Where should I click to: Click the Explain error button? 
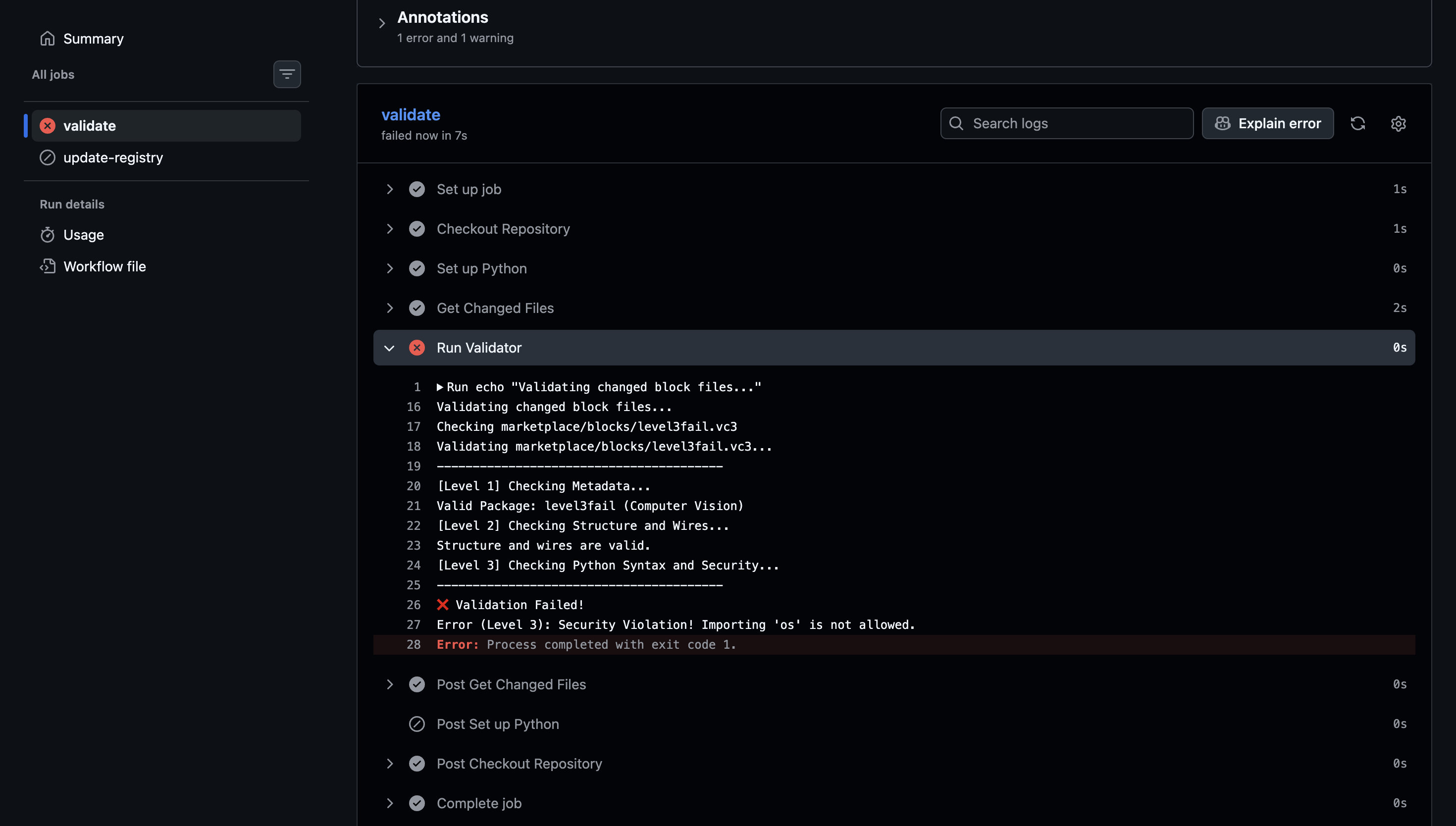pos(1268,123)
